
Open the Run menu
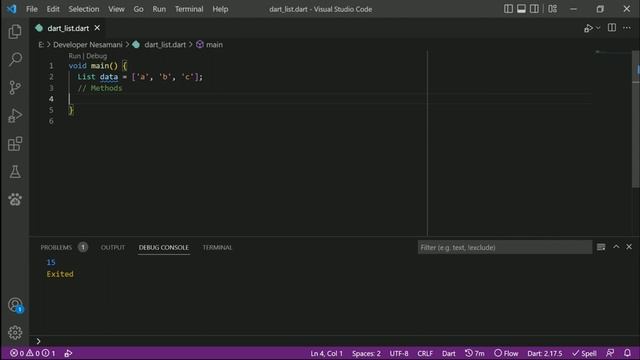click(159, 9)
